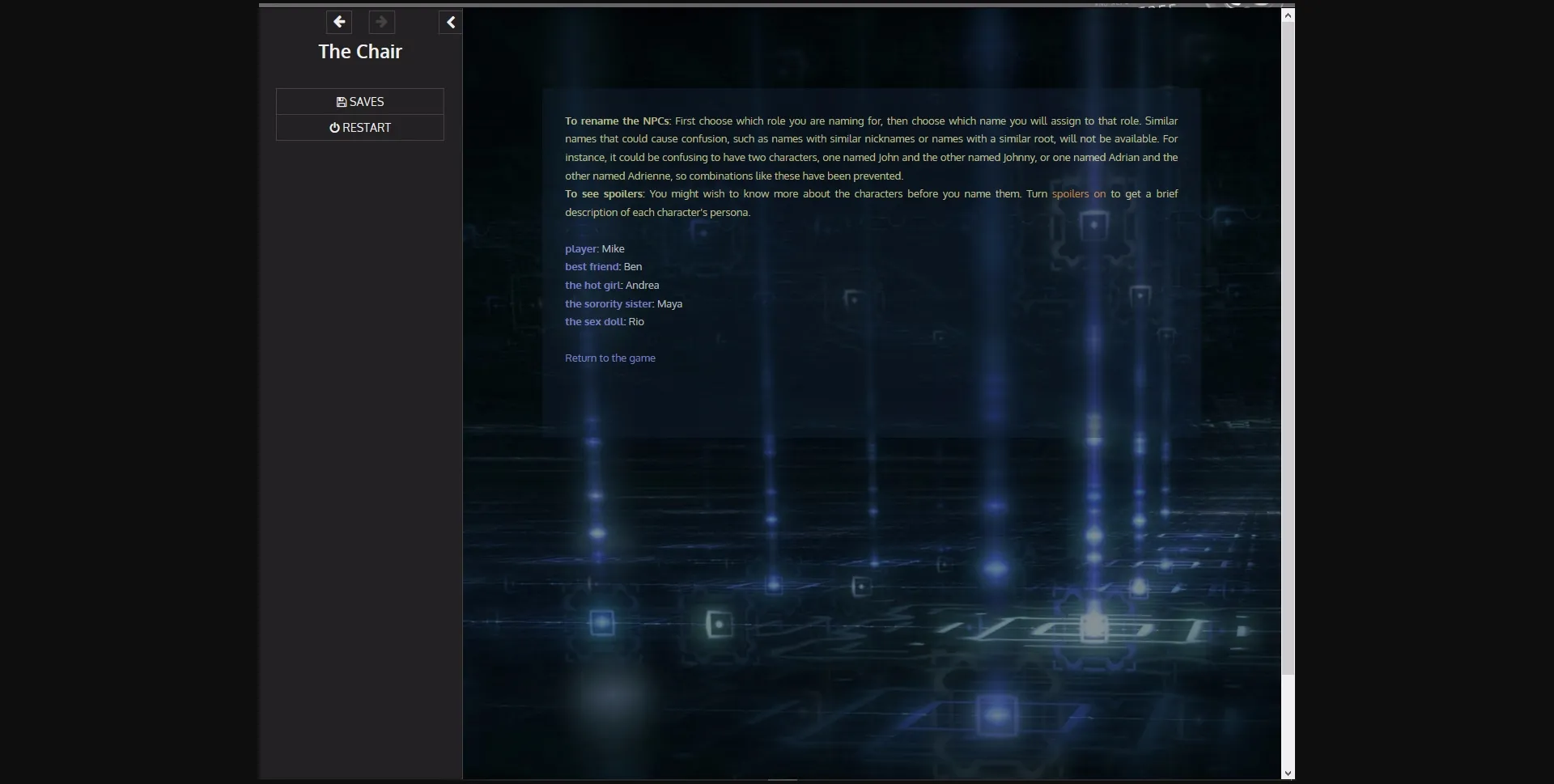Click the player's name Mike

(x=614, y=248)
